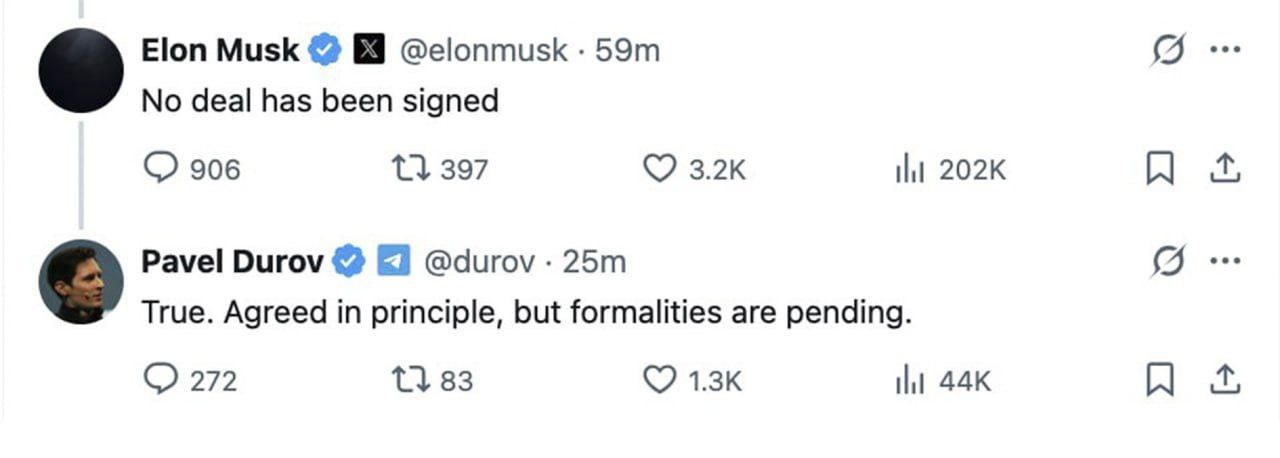This screenshot has width=1280, height=458.
Task: Open more options menu on Durov's tweet
Action: pyautogui.click(x=1223, y=262)
